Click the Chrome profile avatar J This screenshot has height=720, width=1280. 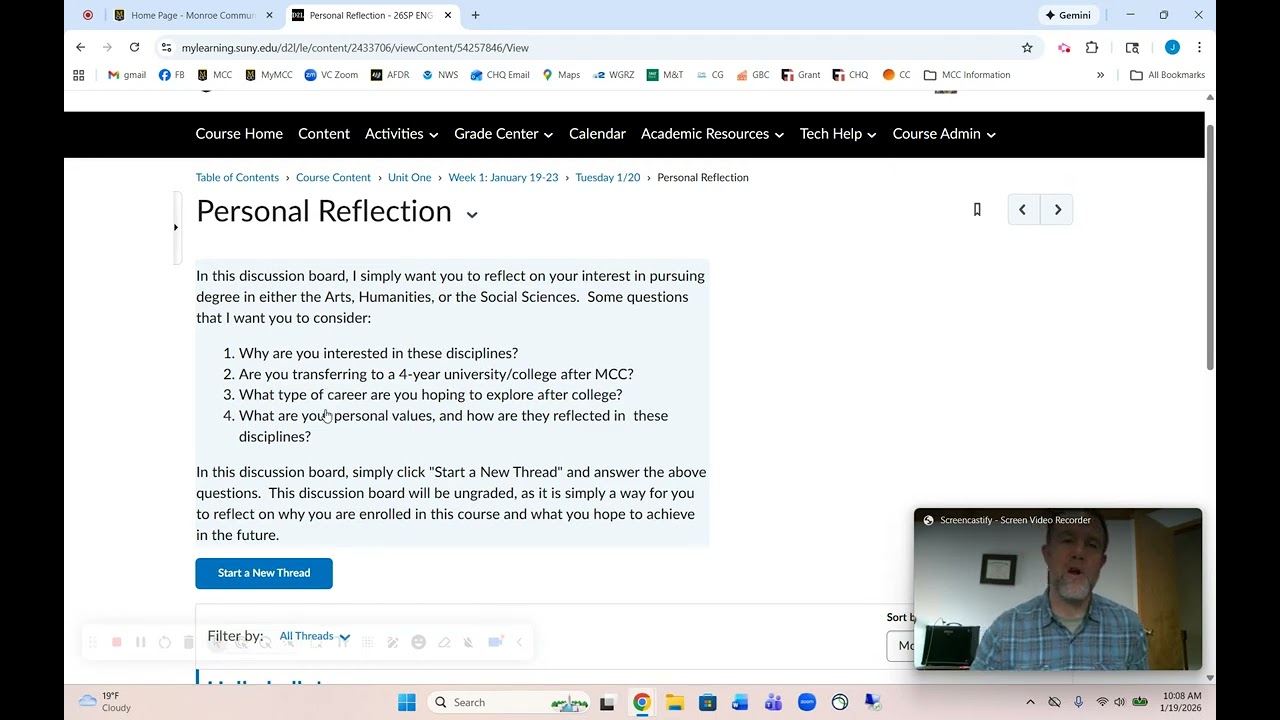click(1172, 47)
